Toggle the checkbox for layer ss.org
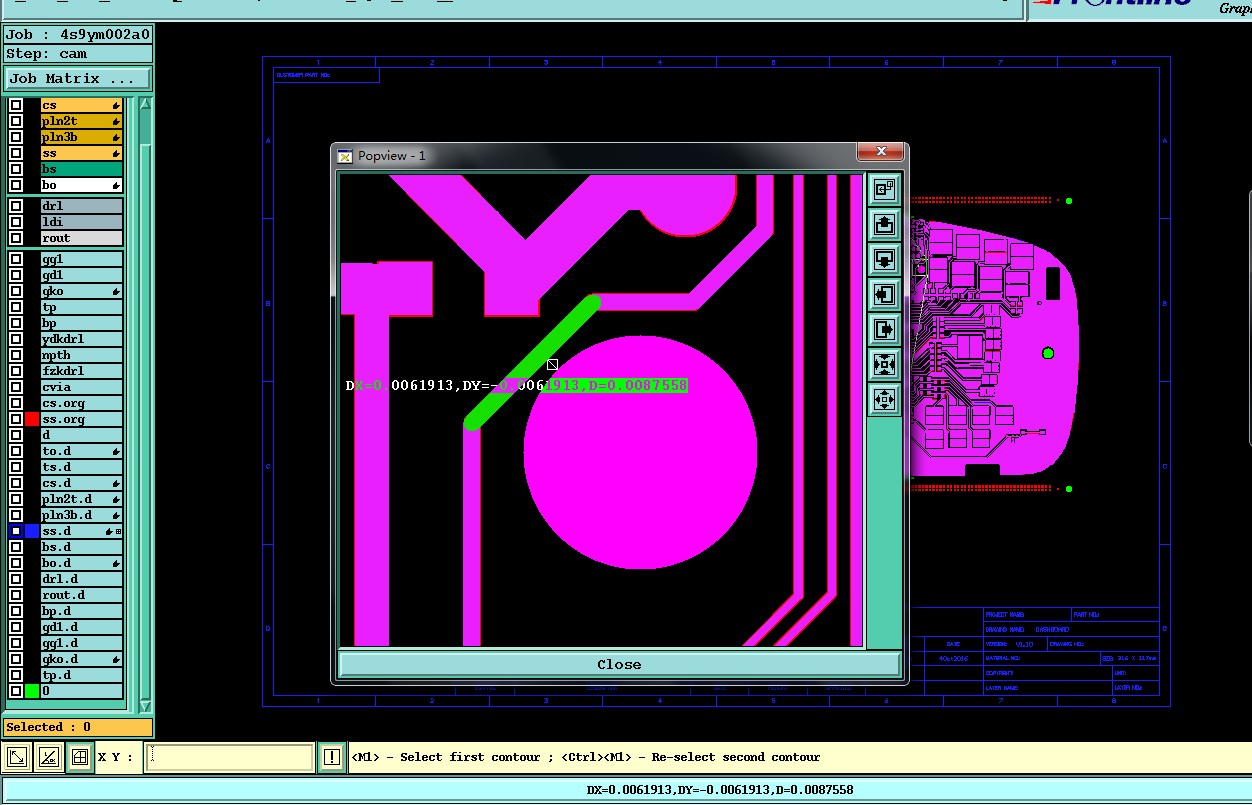The width and height of the screenshot is (1252, 805). click(x=16, y=419)
